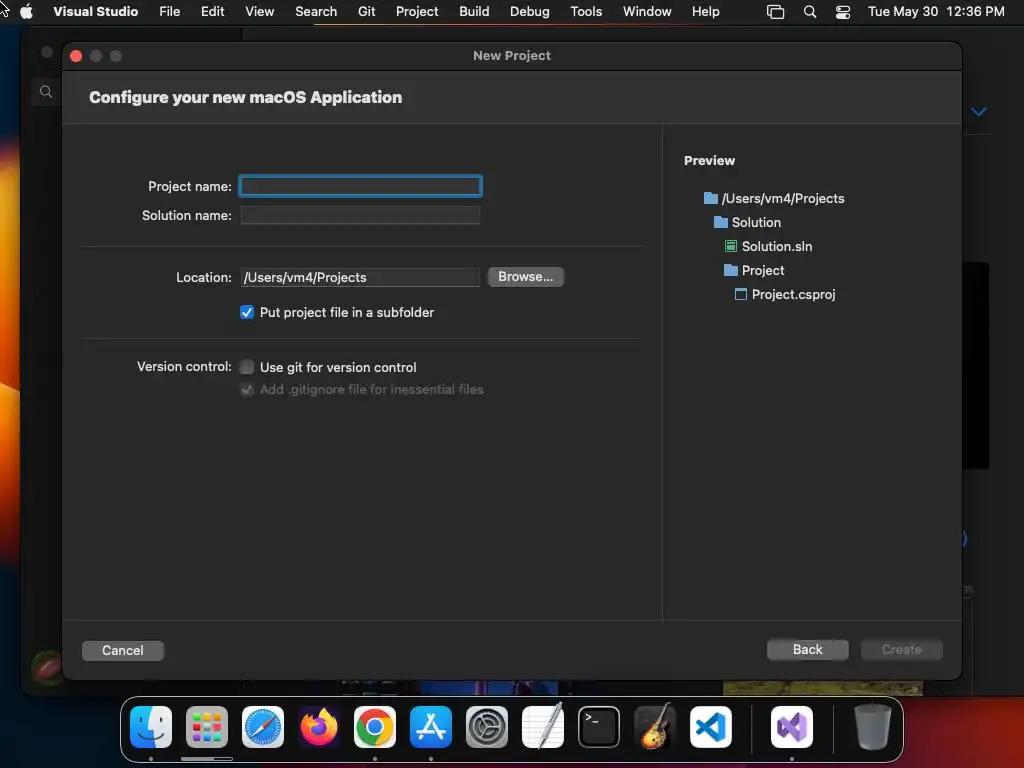Open the Window menu
The image size is (1024, 768).
click(x=647, y=12)
